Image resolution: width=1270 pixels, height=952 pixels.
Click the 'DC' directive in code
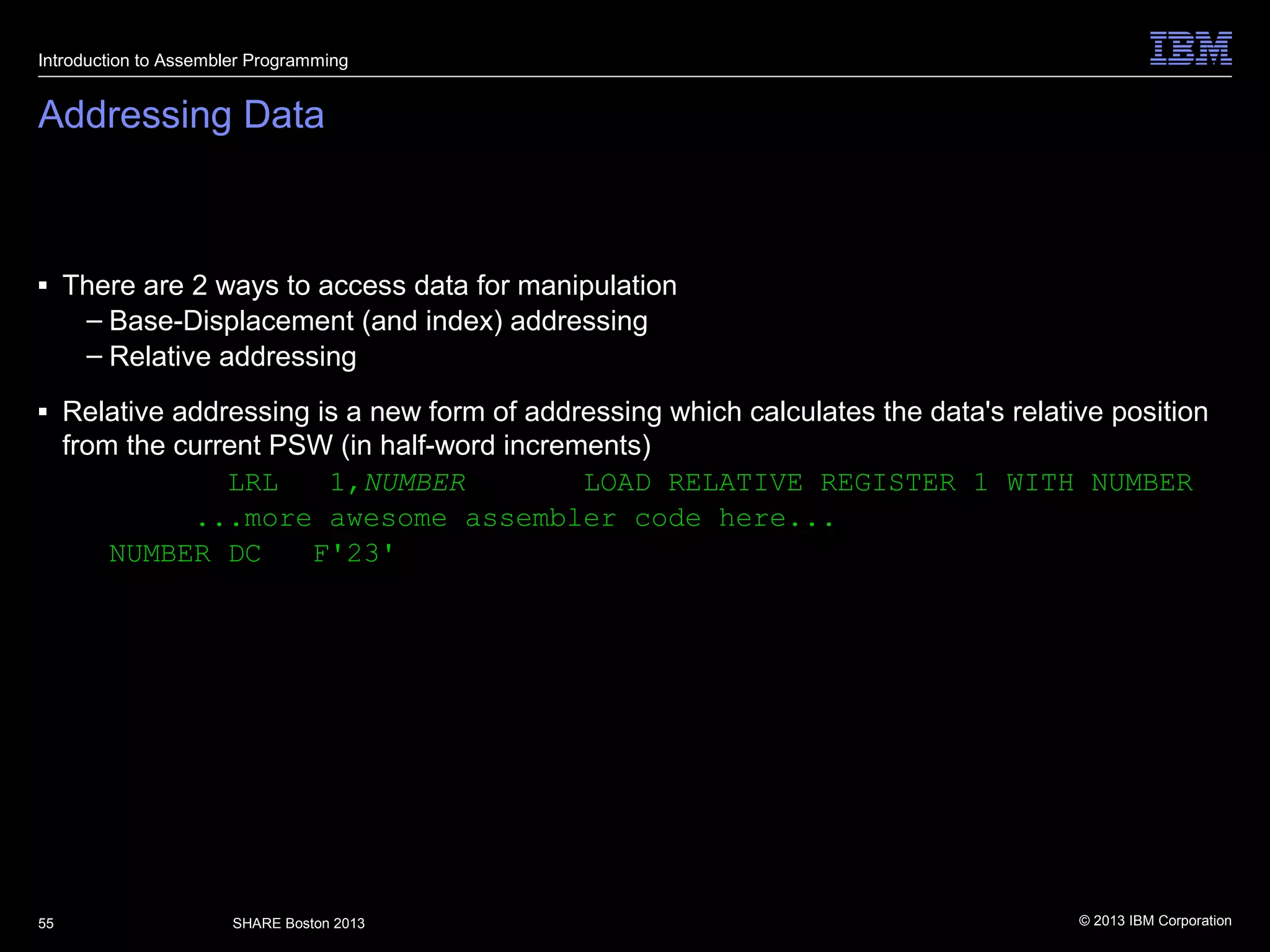click(244, 553)
